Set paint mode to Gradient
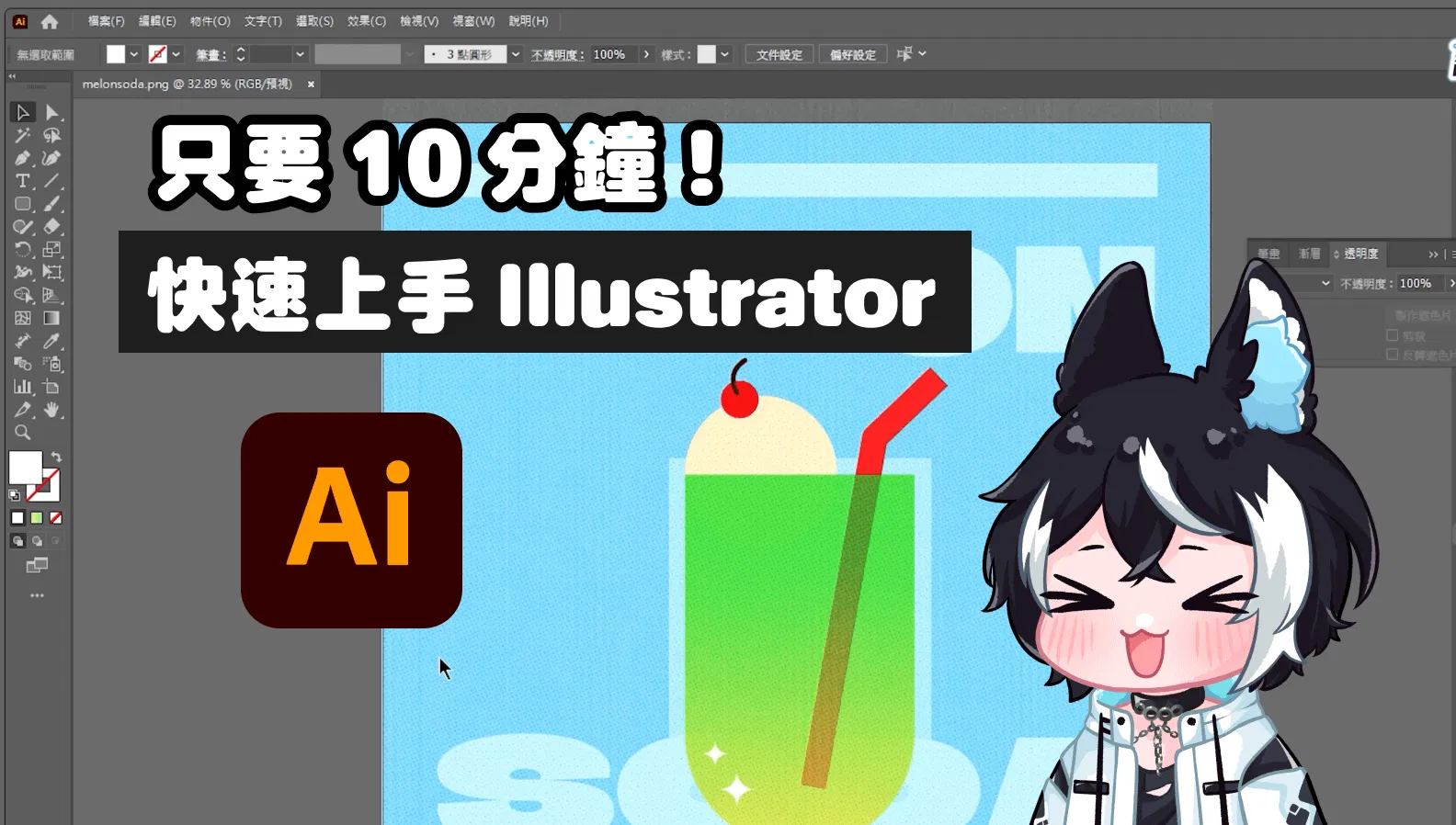 [37, 518]
